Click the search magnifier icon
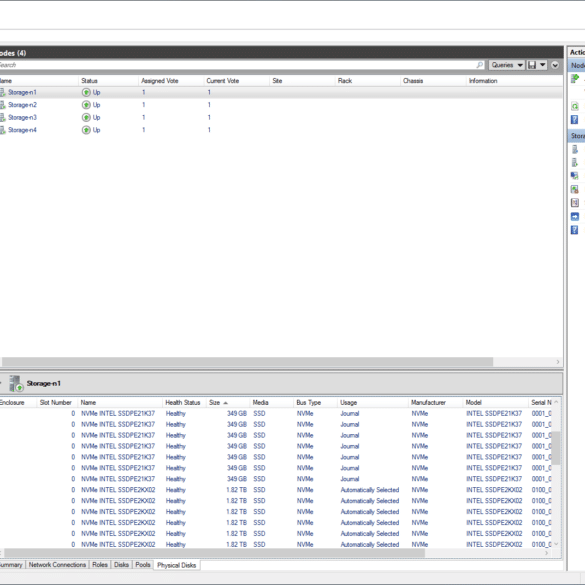 [x=480, y=65]
